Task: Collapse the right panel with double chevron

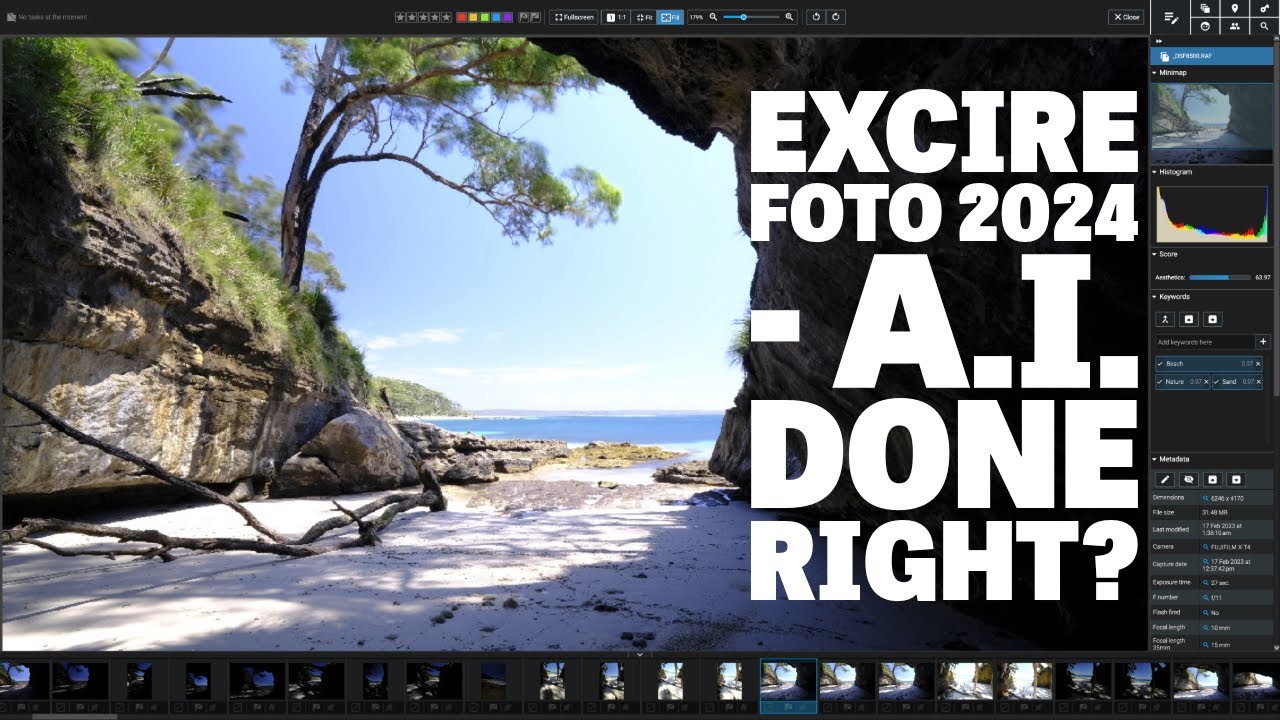Action: [x=1157, y=41]
